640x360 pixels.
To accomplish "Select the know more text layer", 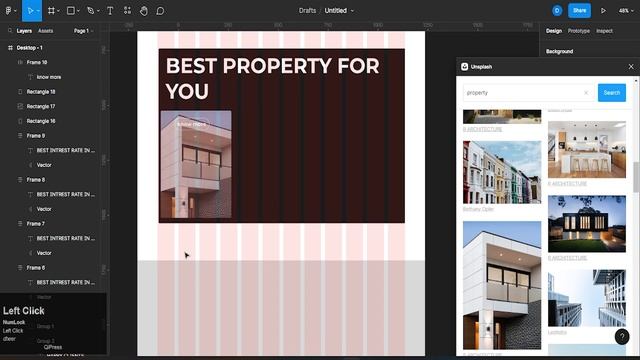I will point(49,77).
